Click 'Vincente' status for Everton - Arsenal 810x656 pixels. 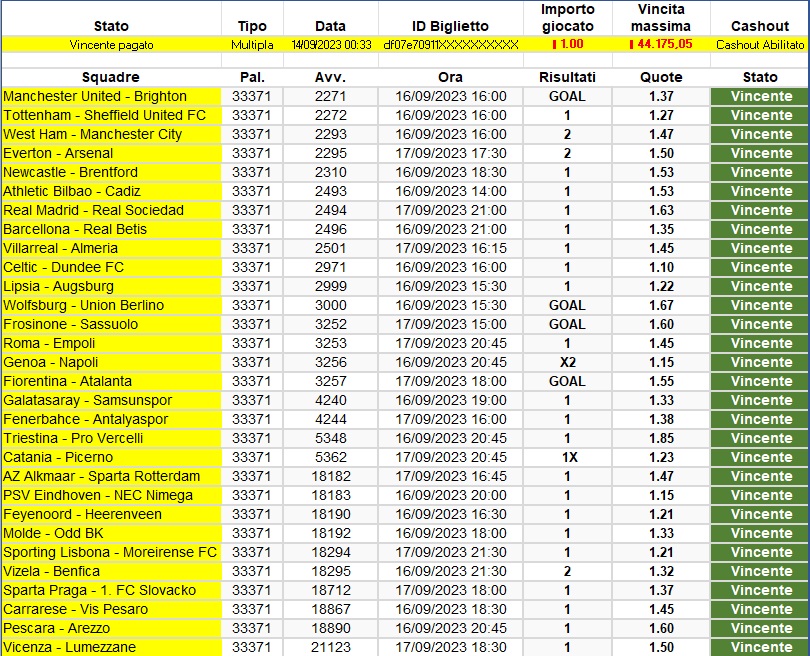(x=760, y=154)
